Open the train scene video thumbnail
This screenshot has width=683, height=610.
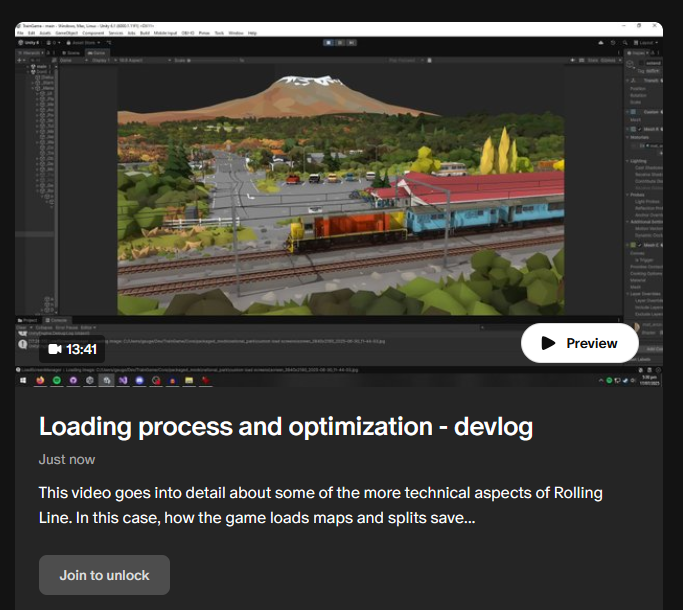pos(339,204)
